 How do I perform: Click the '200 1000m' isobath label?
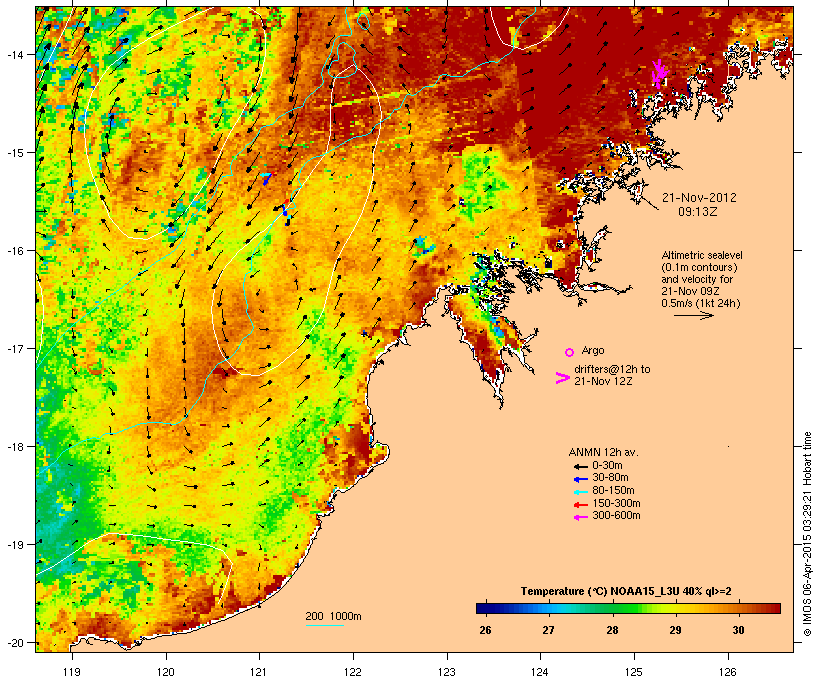[333, 616]
